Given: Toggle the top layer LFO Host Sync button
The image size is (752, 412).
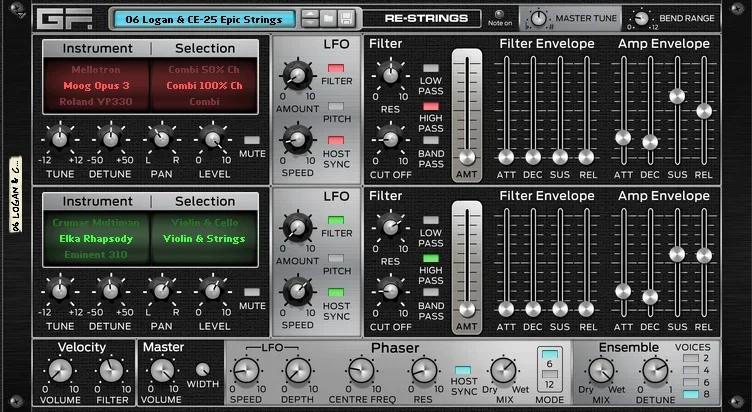Looking at the screenshot, I should coord(336,140).
